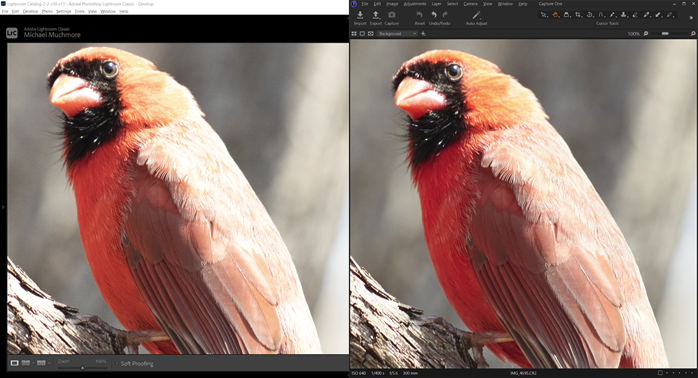Choose the Loupe cursor tool
698x378 pixels.
click(566, 15)
